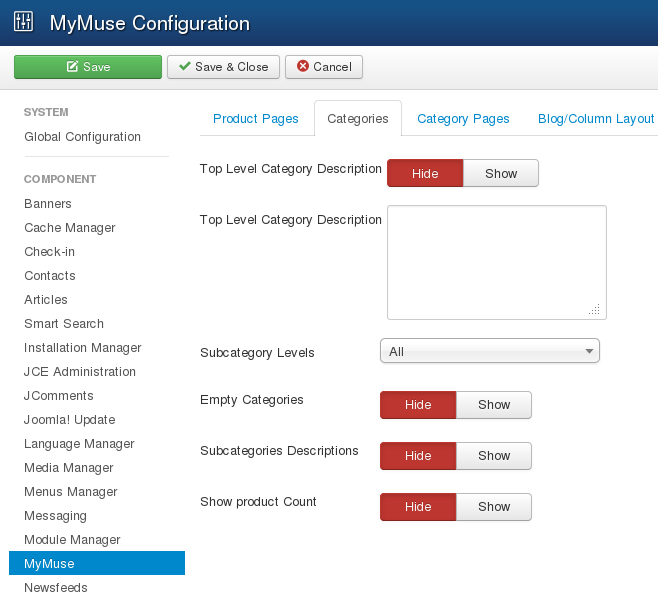Open Global Configuration in the sidebar
The width and height of the screenshot is (658, 594).
pyautogui.click(x=82, y=137)
